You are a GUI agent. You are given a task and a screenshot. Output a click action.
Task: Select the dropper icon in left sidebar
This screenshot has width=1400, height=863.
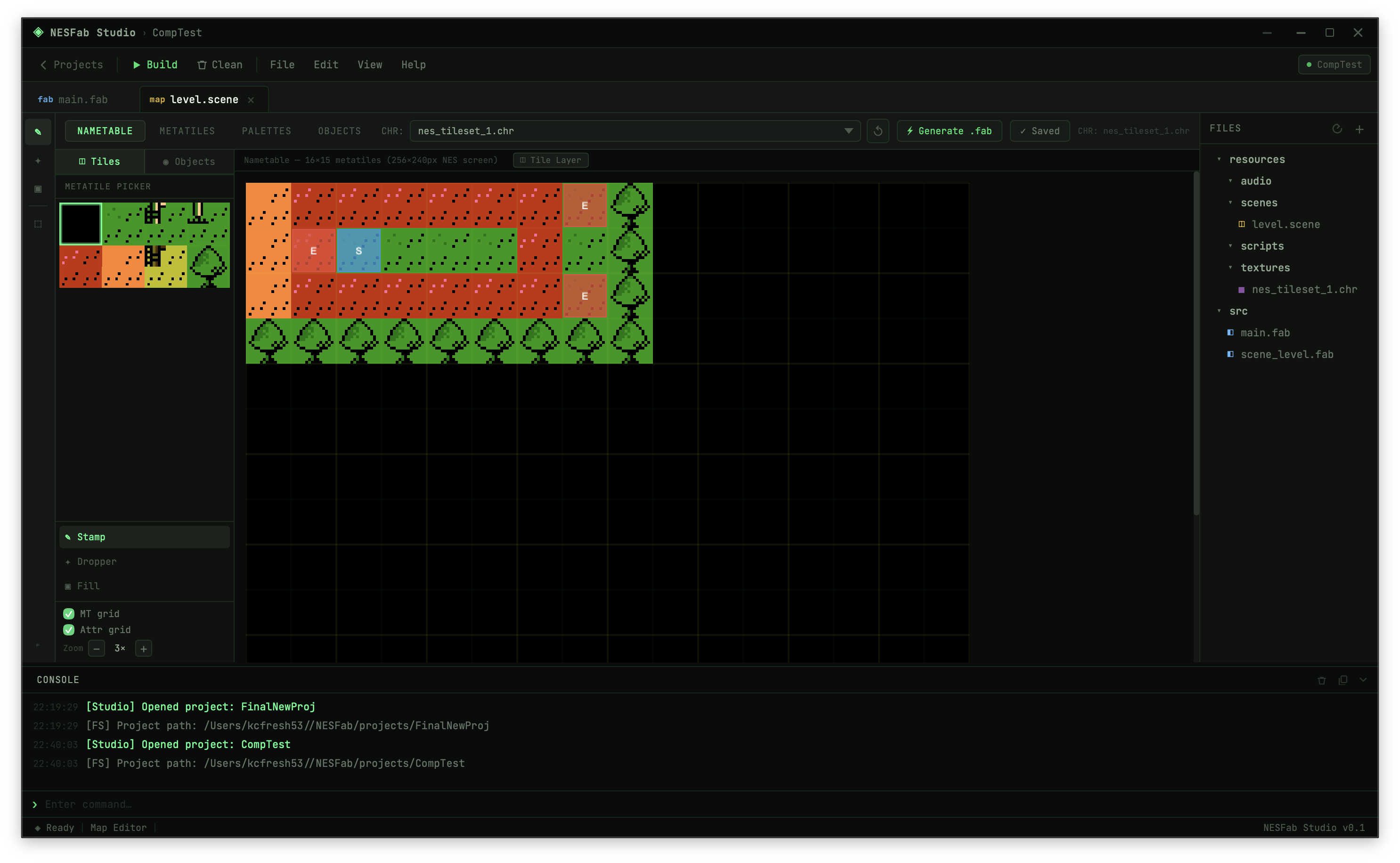coord(38,161)
